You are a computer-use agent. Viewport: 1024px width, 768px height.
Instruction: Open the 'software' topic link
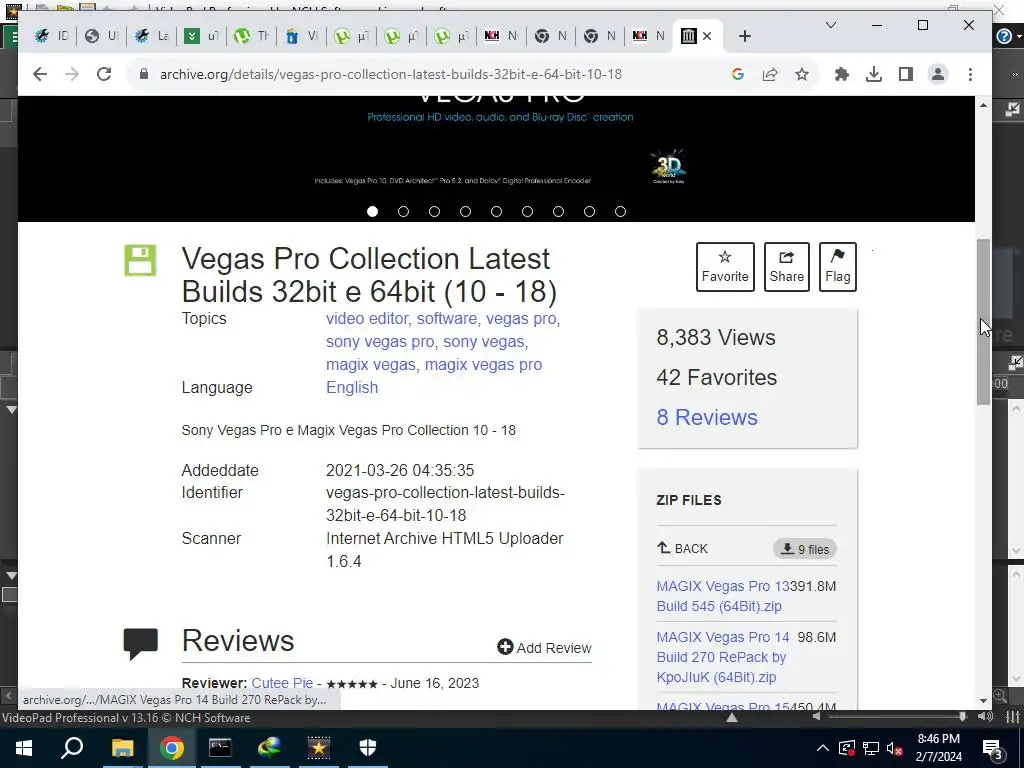coord(447,319)
